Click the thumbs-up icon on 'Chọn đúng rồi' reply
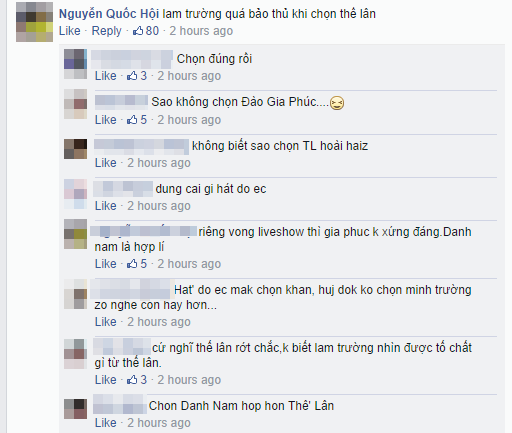Screen dimensions: 512x433 point(132,76)
